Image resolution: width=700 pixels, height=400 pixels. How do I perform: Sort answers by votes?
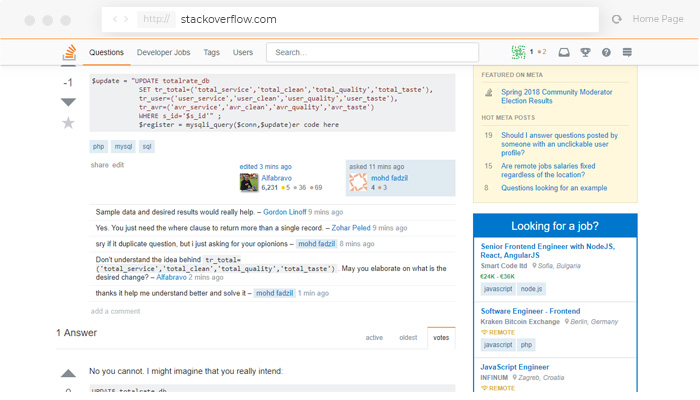point(441,338)
